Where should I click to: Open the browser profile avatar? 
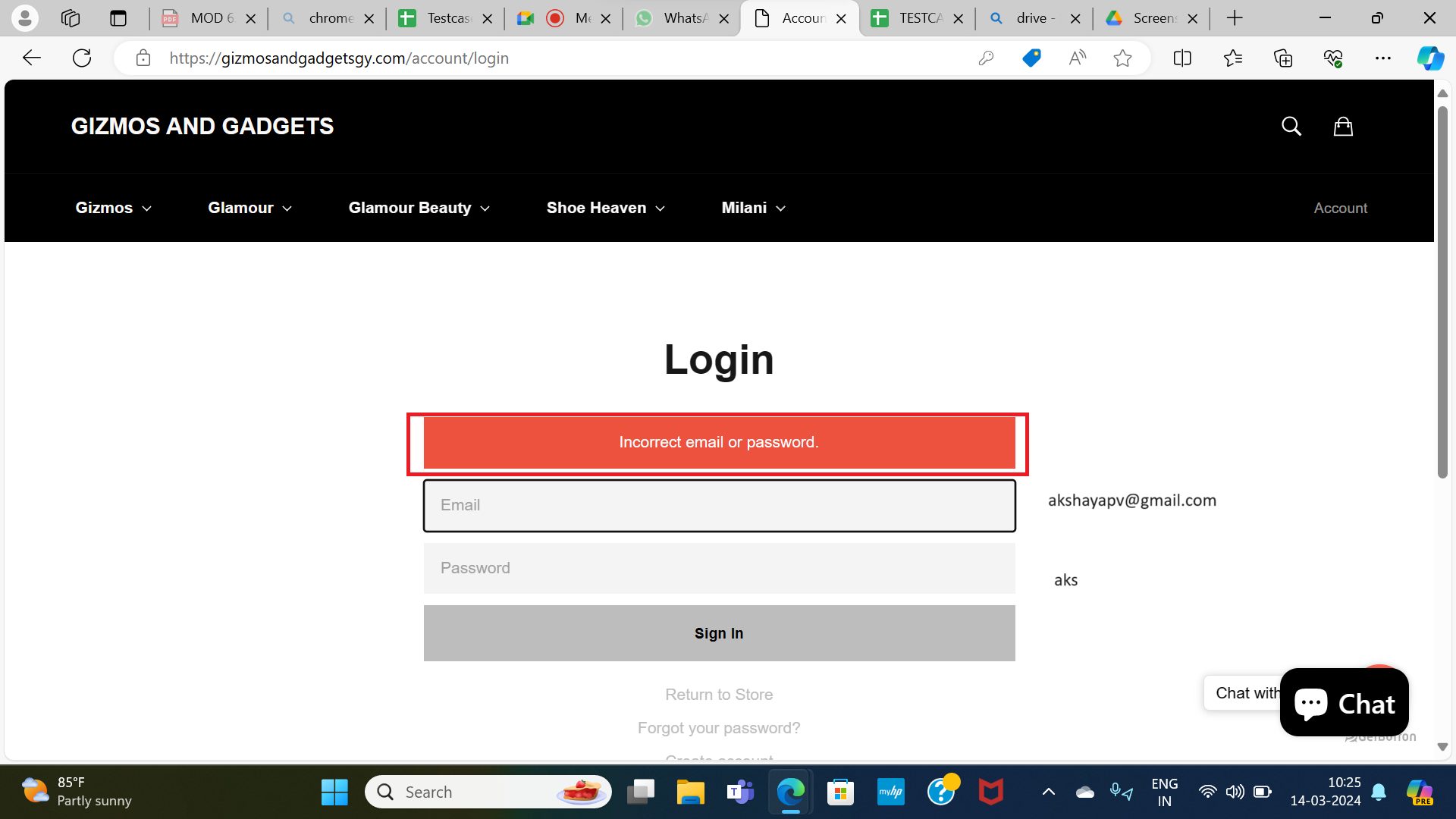25,18
